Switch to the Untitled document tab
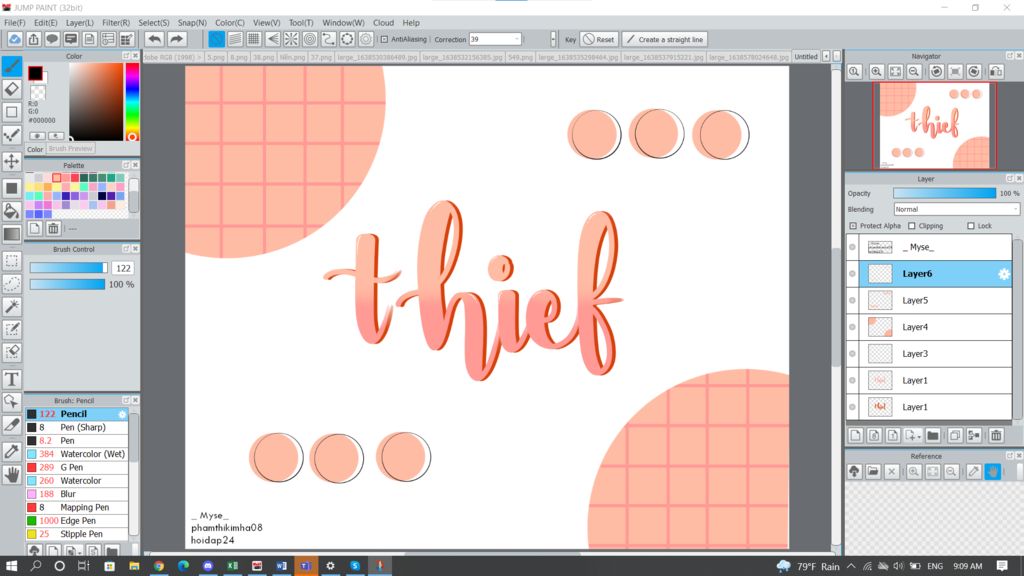The height and width of the screenshot is (576, 1024). [806, 57]
